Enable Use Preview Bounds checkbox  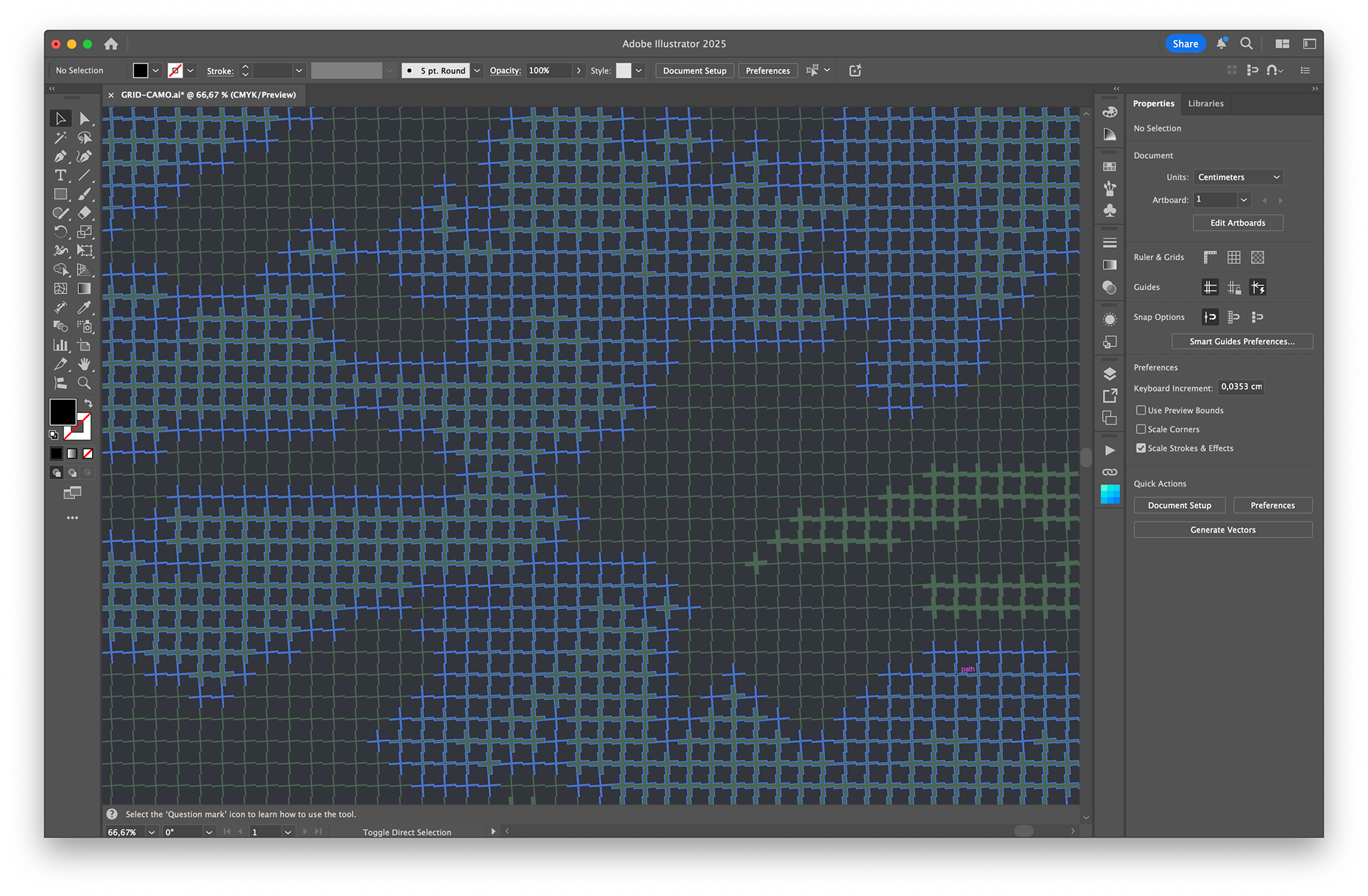(1141, 410)
